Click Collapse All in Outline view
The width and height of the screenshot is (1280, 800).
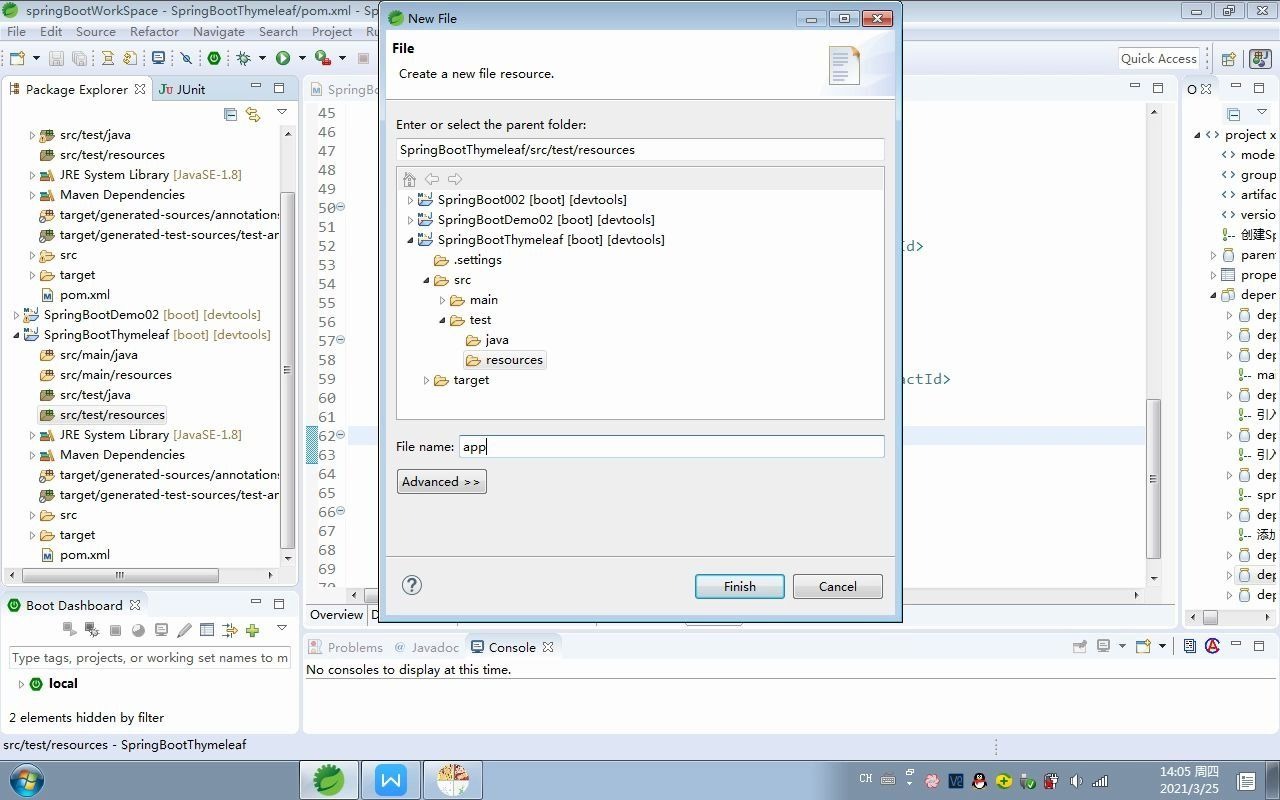click(1234, 114)
